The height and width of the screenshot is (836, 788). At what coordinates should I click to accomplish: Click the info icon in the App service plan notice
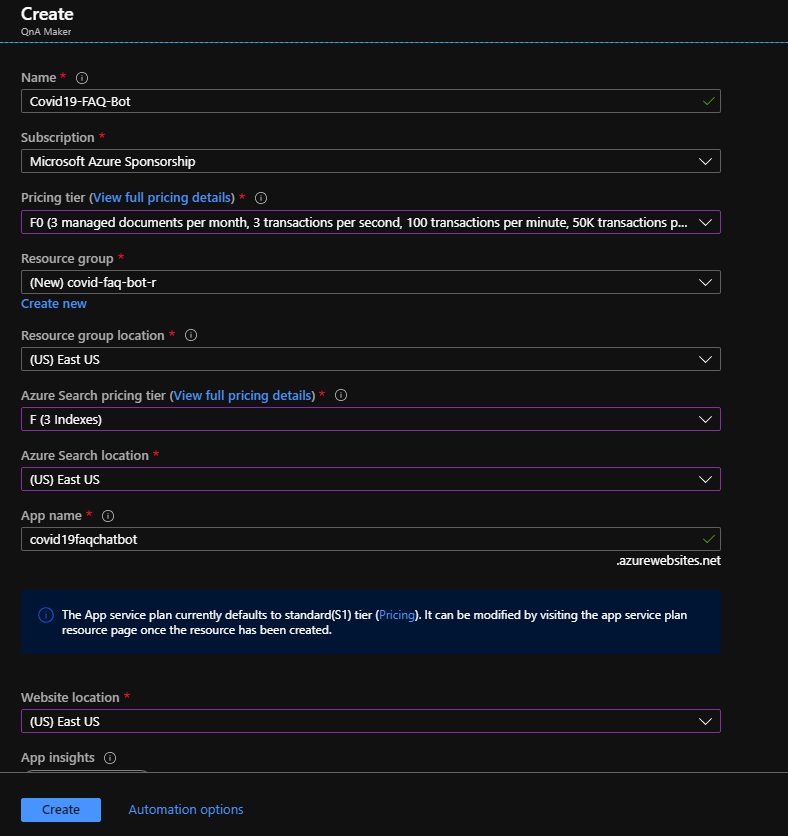[x=46, y=615]
